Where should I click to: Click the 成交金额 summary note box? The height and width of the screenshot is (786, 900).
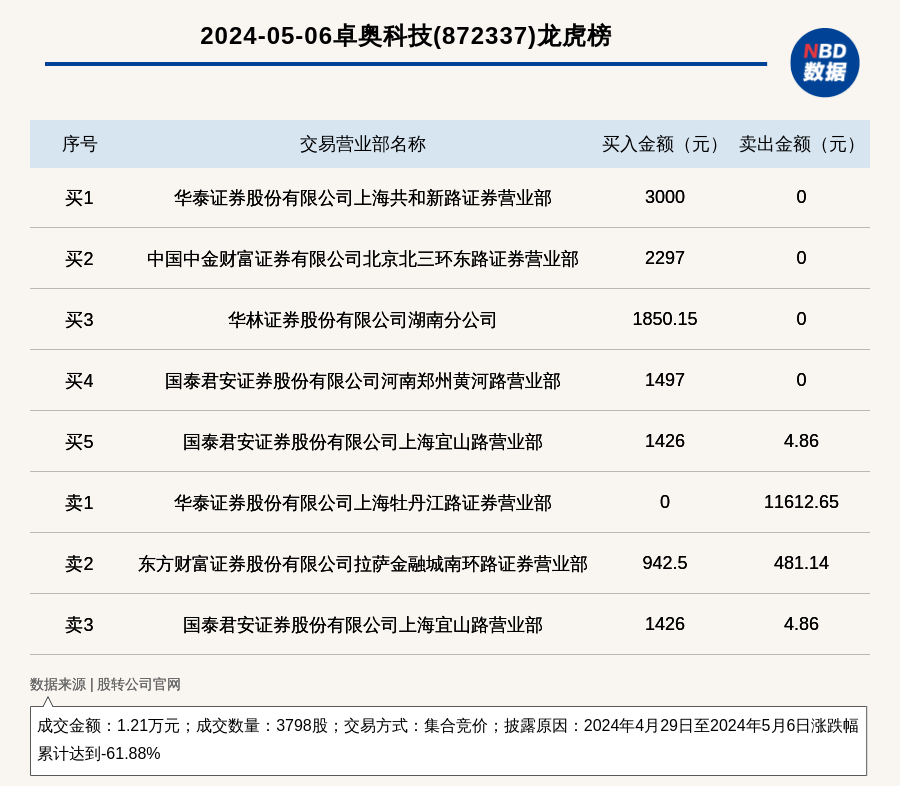tap(448, 741)
